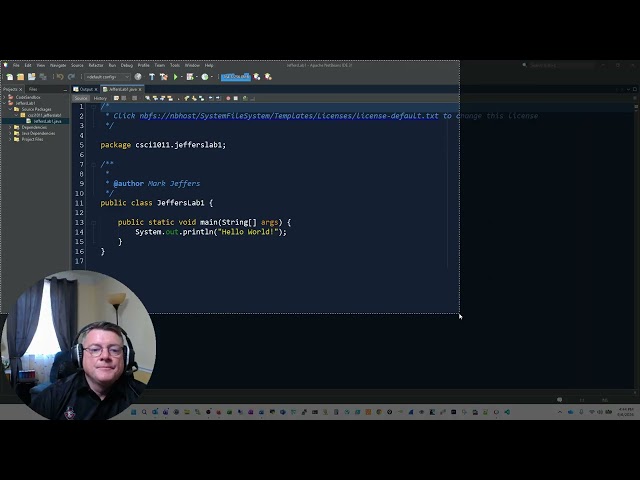
Task: Open the Refactor menu
Action: pyautogui.click(x=96, y=65)
